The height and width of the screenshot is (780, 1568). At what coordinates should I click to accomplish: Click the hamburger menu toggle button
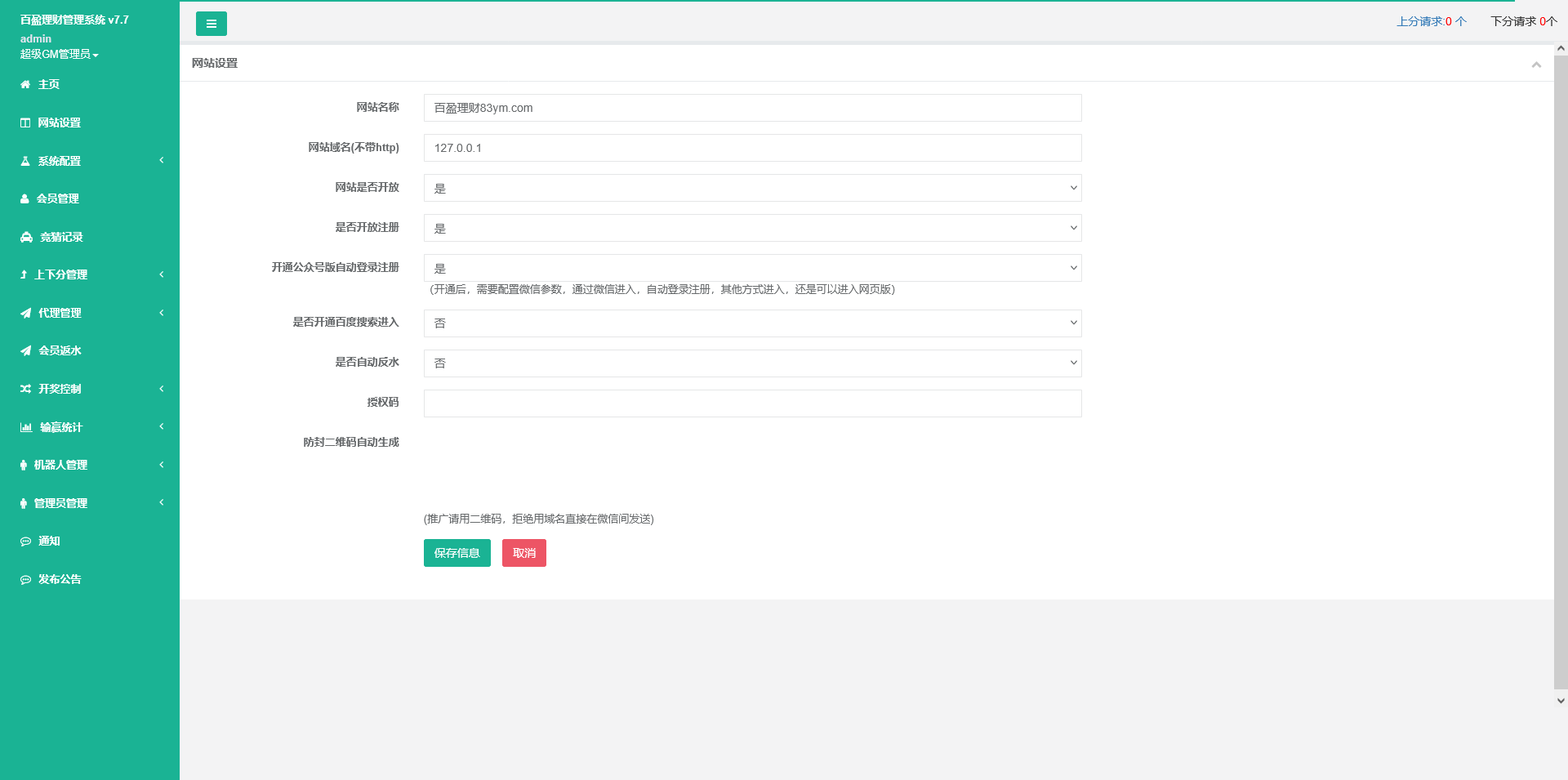point(211,24)
